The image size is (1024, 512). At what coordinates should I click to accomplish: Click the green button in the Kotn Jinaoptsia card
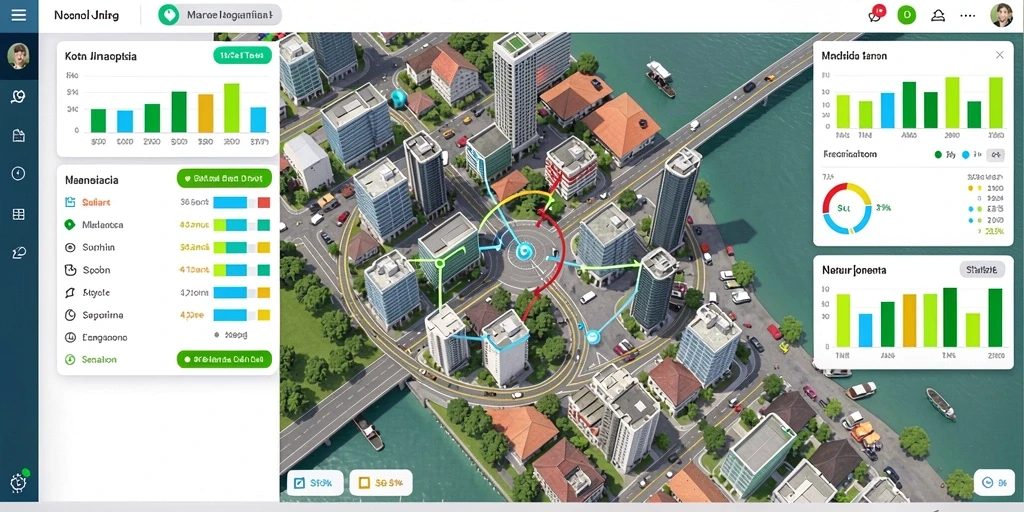click(x=242, y=56)
